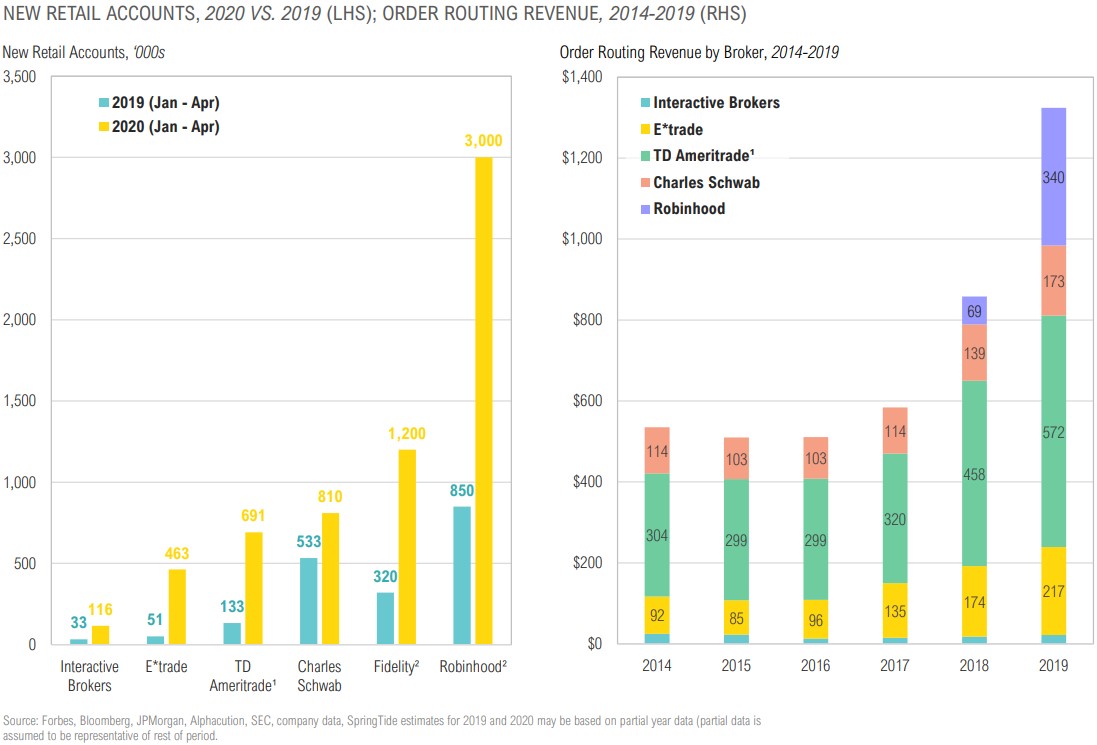This screenshot has height=745, width=1097.
Task: Select the purple Robinhood legend swatch
Action: click(x=645, y=209)
